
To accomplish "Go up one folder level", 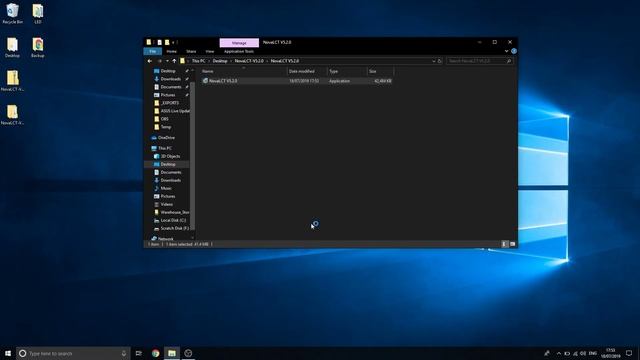I will click(x=174, y=61).
